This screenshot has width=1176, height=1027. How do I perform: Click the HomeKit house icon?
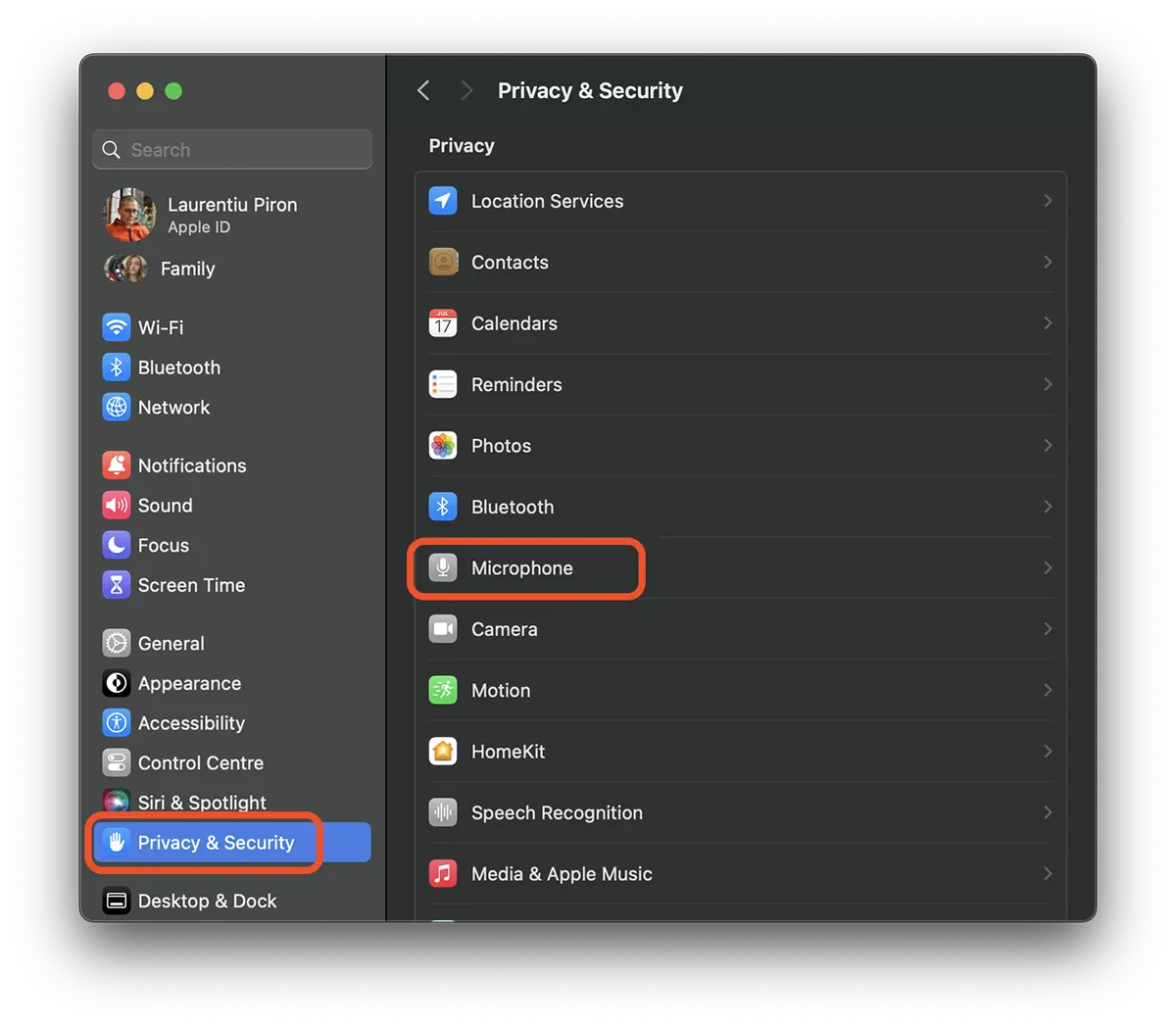443,752
